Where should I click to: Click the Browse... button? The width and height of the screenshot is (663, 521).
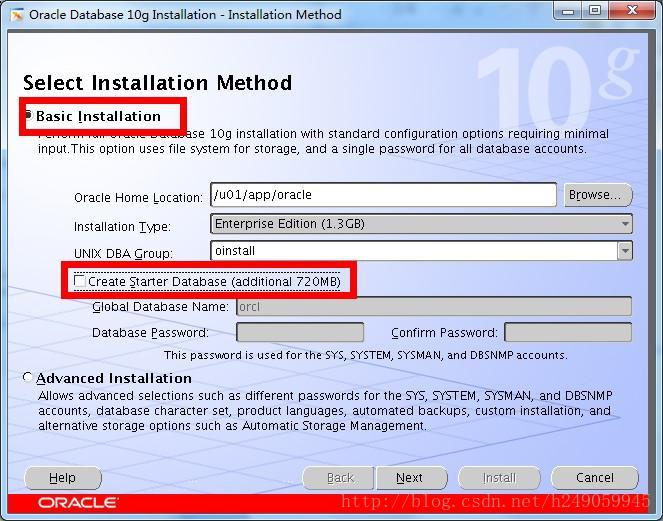coord(598,195)
